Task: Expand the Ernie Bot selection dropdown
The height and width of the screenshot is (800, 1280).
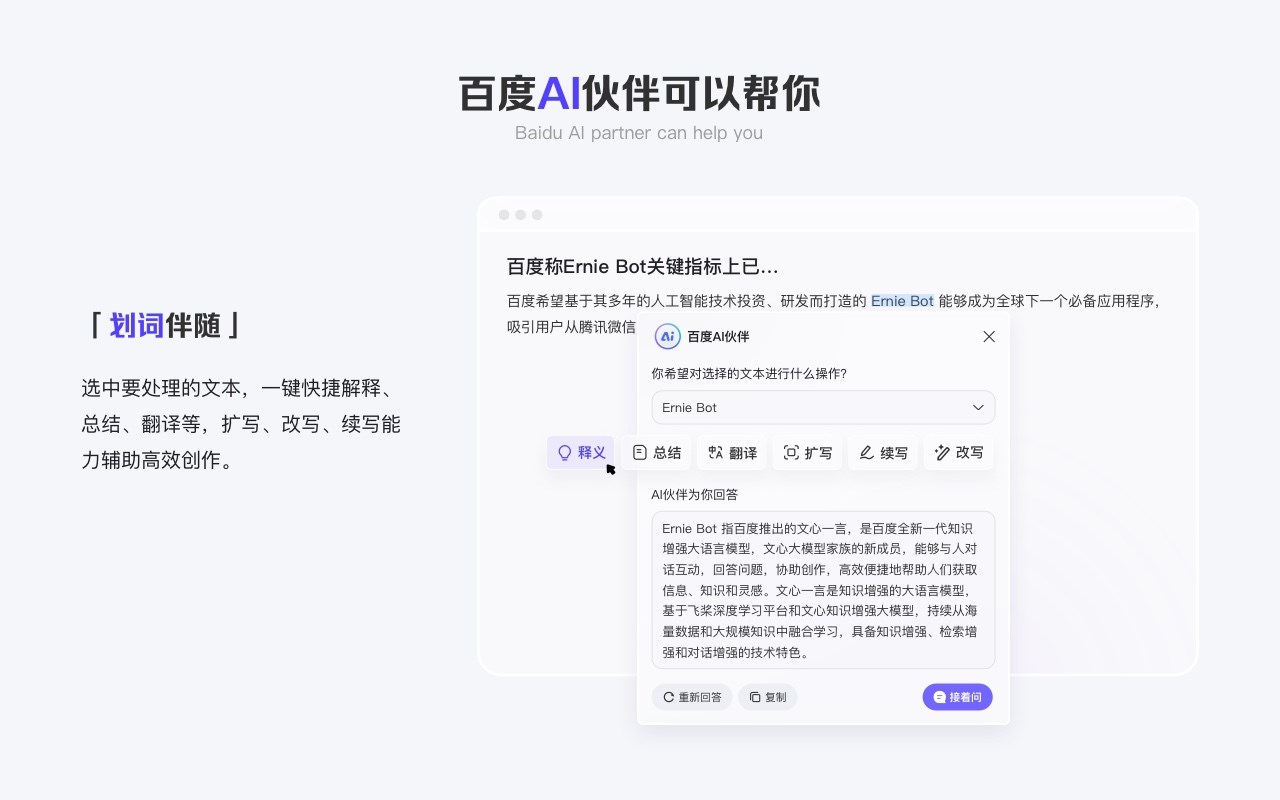Action: click(x=977, y=408)
